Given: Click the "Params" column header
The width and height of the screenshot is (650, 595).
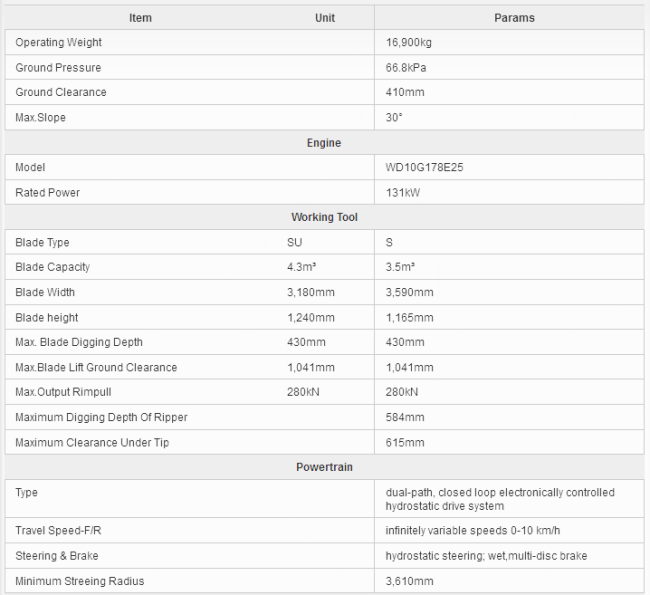Looking at the screenshot, I should 514,18.
